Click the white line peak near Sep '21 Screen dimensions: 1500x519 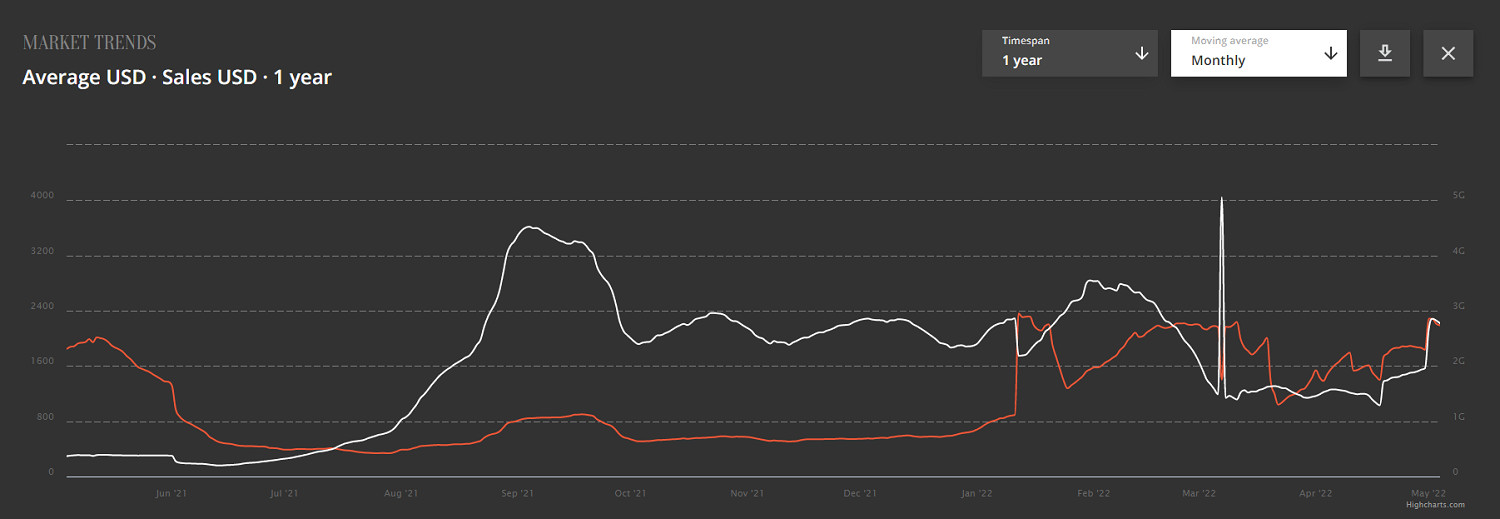[530, 228]
